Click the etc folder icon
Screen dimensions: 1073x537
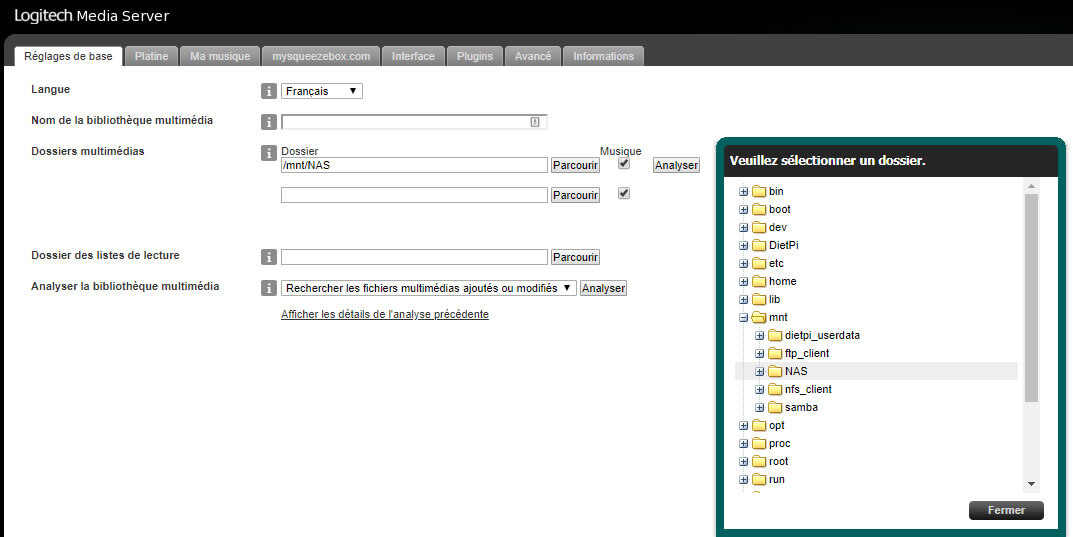click(x=759, y=263)
